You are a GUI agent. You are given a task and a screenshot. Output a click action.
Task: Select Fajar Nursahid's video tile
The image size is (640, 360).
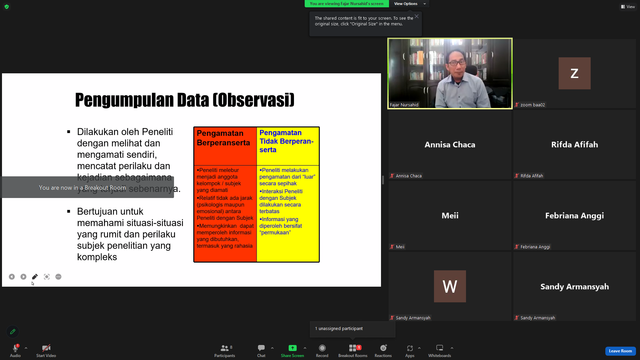[450, 73]
